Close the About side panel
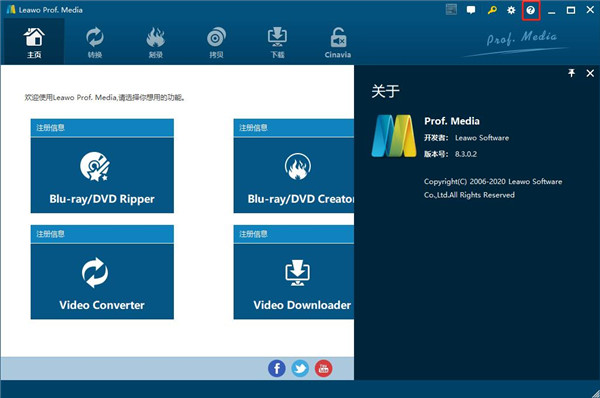The image size is (600, 398). tap(590, 73)
